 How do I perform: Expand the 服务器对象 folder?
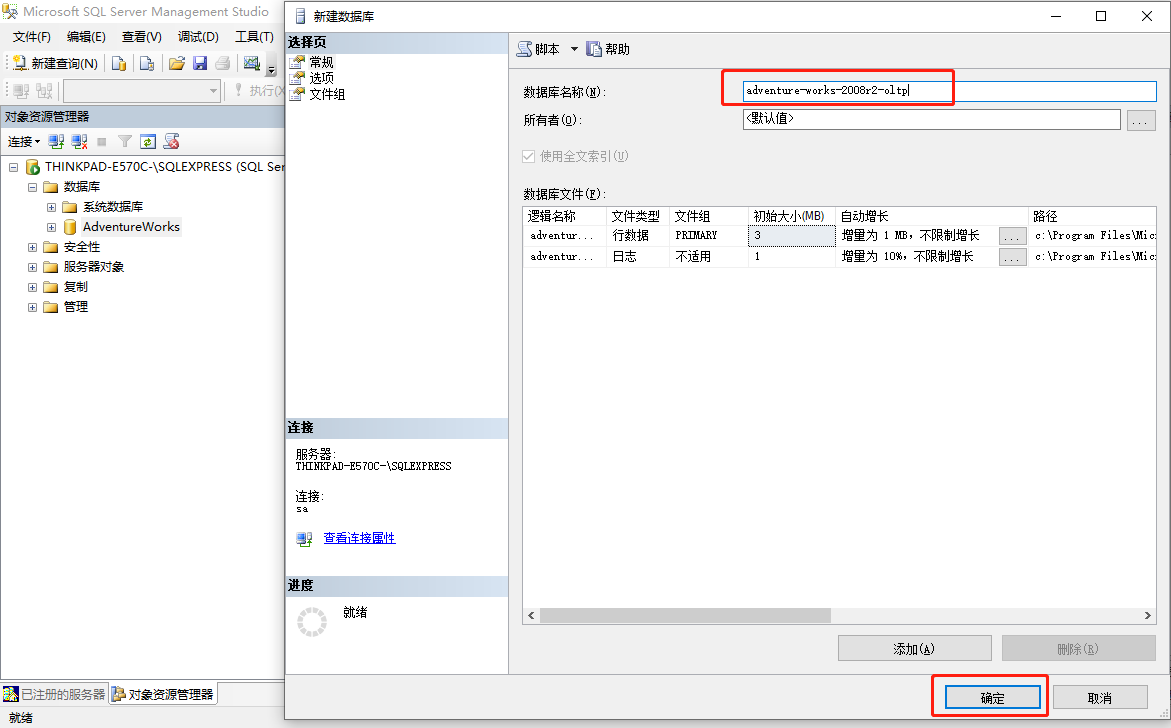pyautogui.click(x=32, y=267)
